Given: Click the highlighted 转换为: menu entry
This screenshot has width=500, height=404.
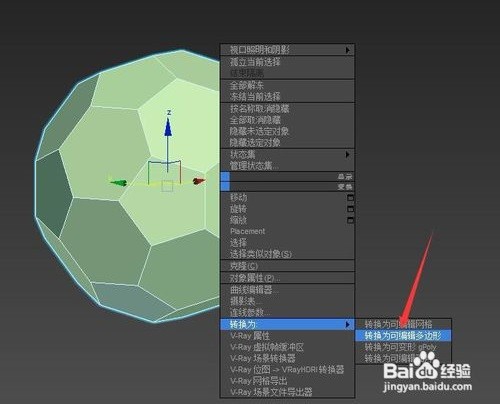Looking at the screenshot, I should coord(287,324).
